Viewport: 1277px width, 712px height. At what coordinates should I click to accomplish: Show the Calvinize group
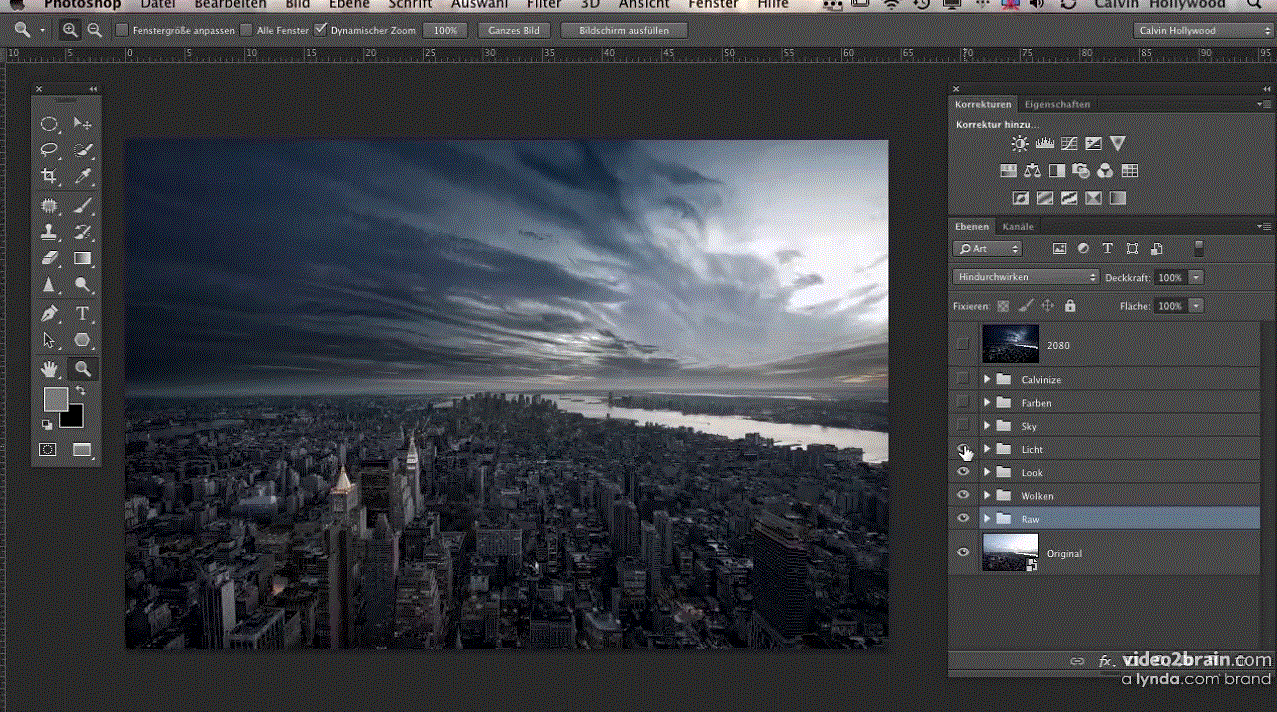(962, 379)
